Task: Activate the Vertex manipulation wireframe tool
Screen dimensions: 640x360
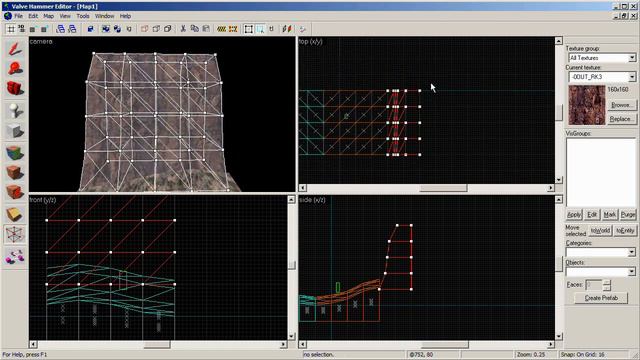Action: tap(15, 235)
